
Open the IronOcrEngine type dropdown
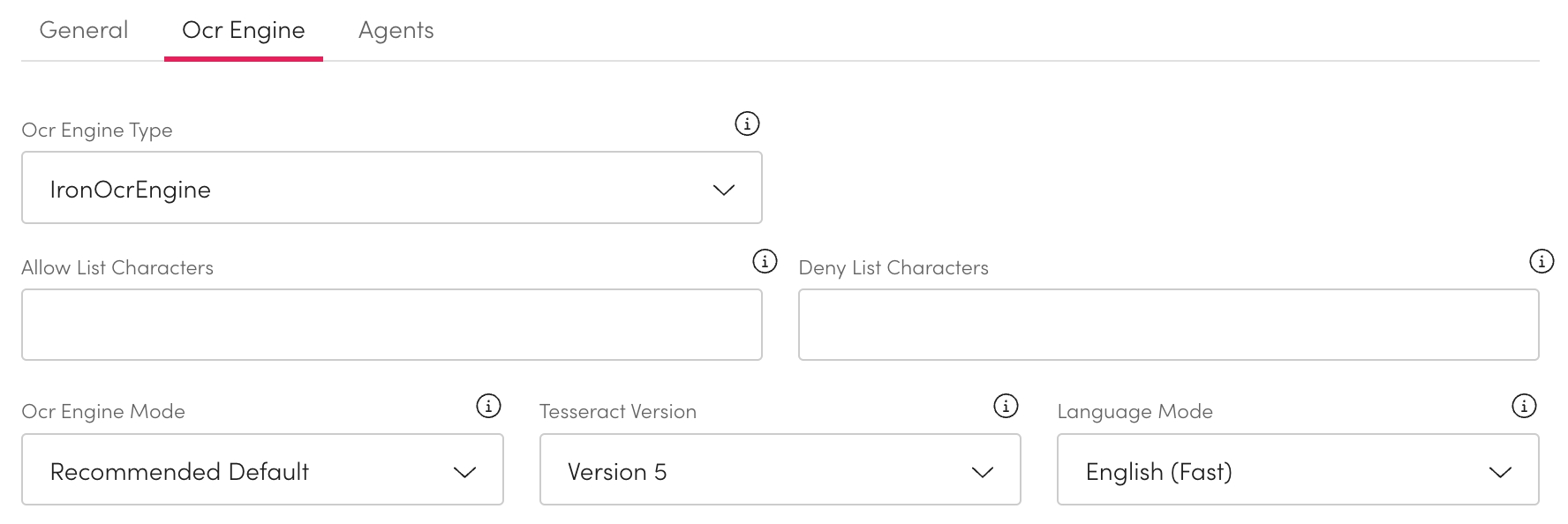point(391,188)
